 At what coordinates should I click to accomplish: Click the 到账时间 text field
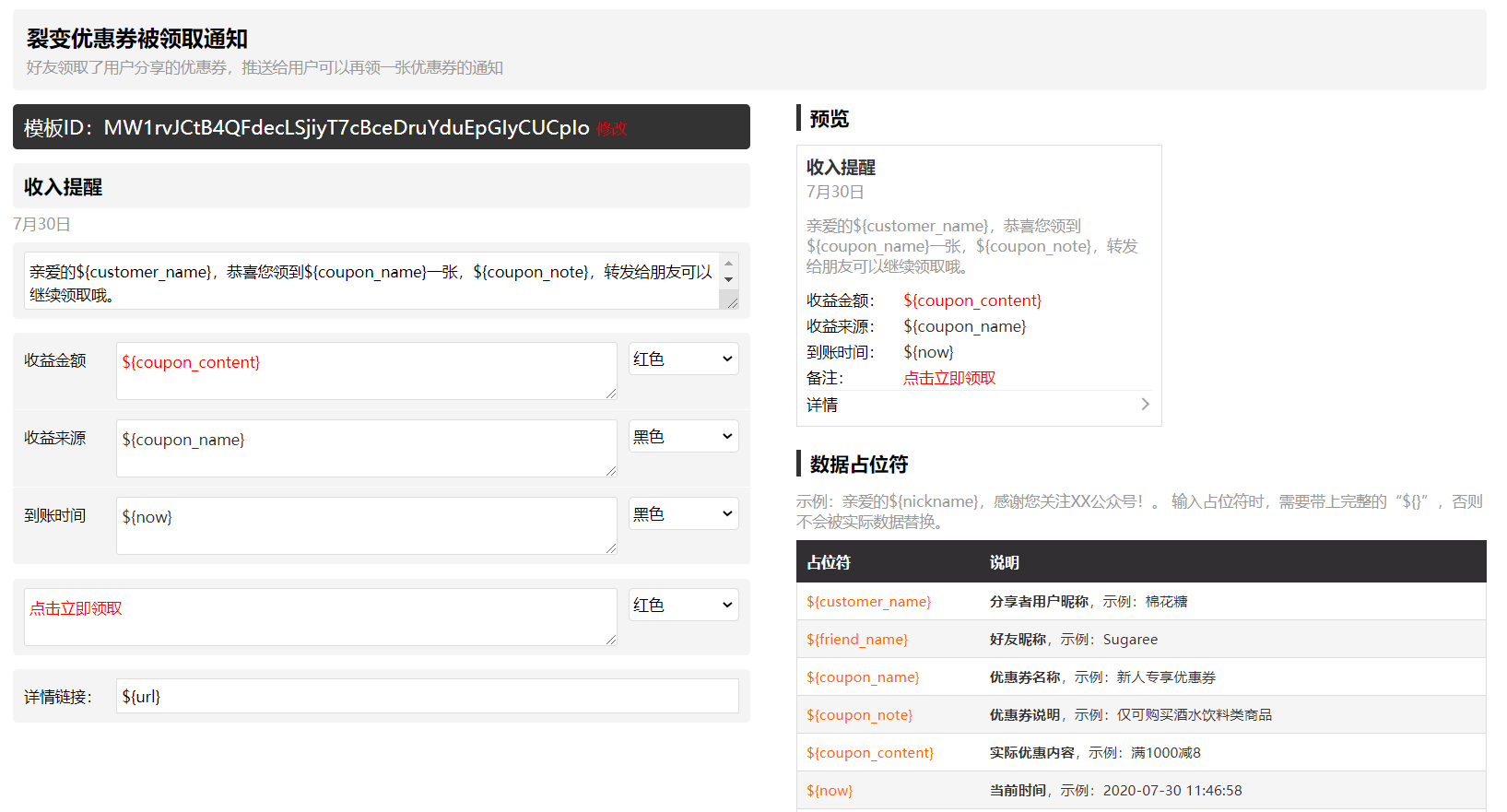[366, 525]
